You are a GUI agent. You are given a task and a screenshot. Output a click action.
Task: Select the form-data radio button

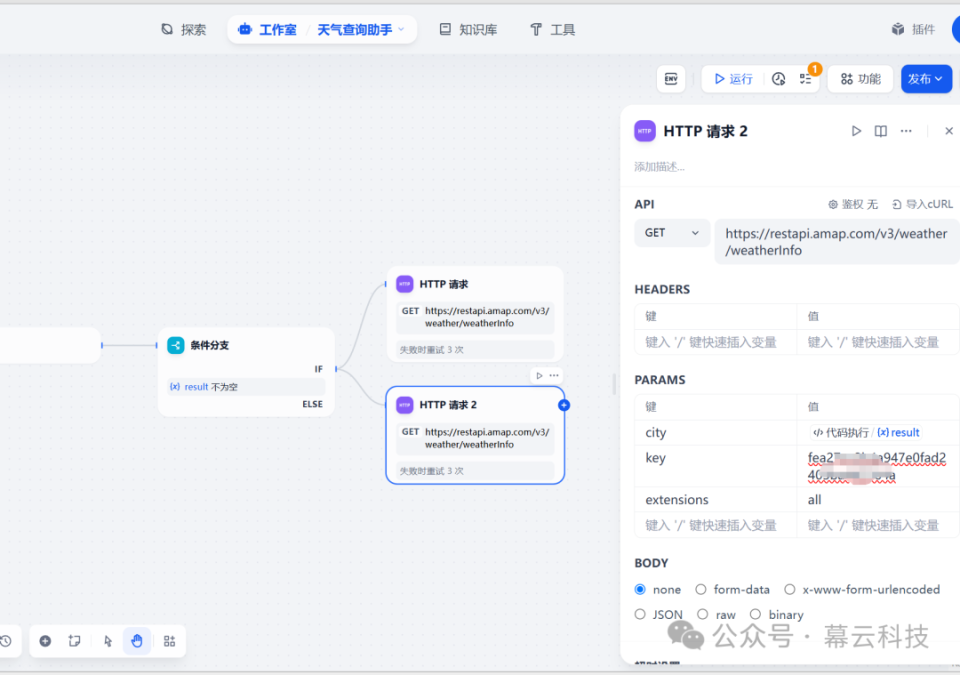(703, 589)
